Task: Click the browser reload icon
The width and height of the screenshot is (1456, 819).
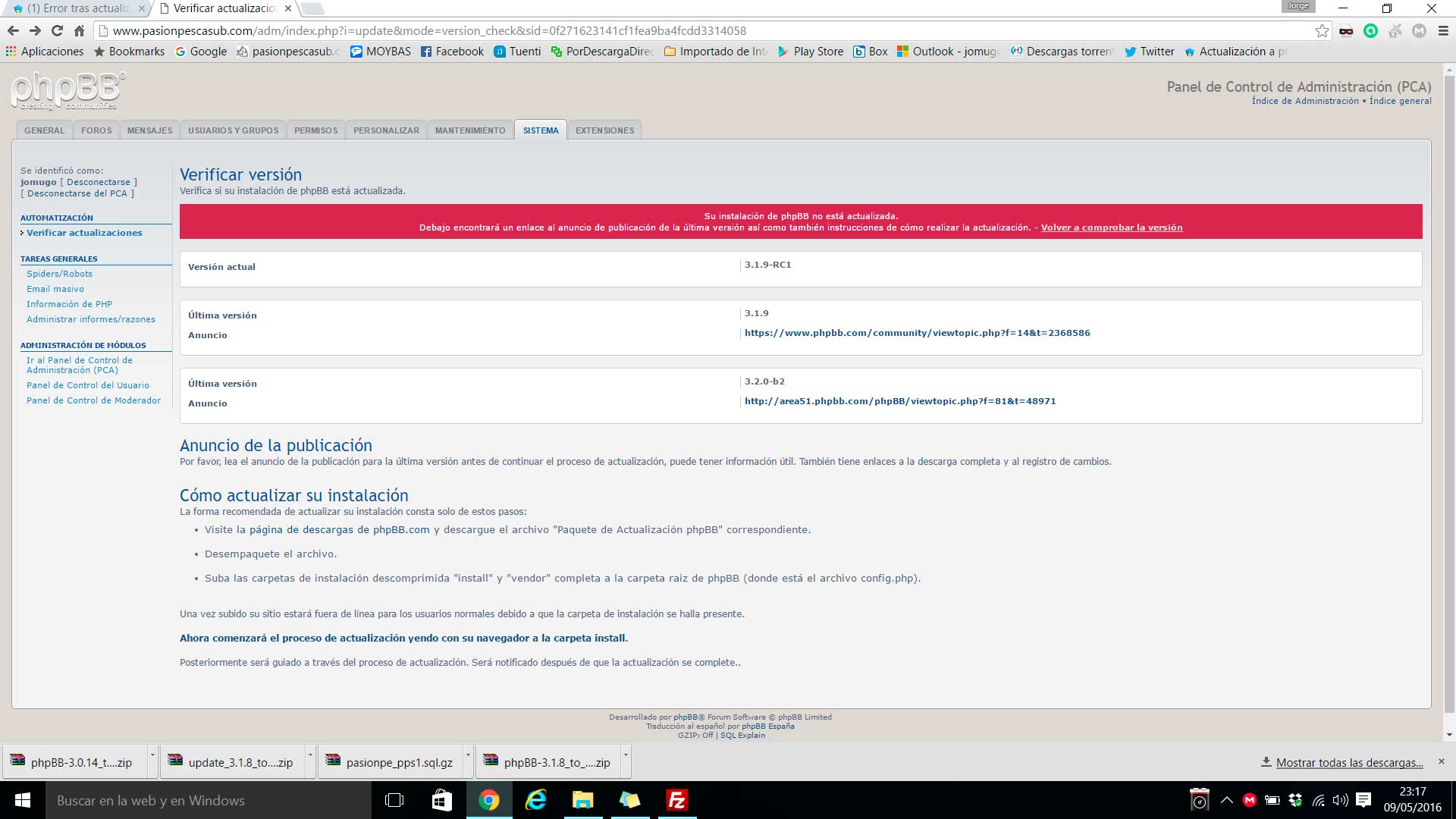Action: (x=57, y=31)
